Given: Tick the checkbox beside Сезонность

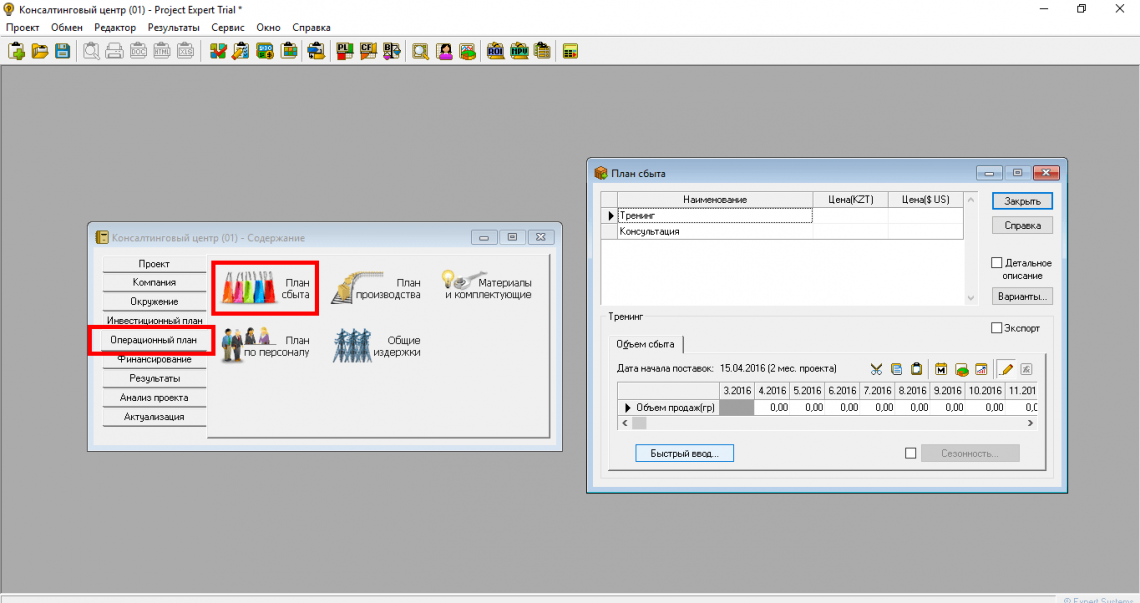Looking at the screenshot, I should point(910,453).
